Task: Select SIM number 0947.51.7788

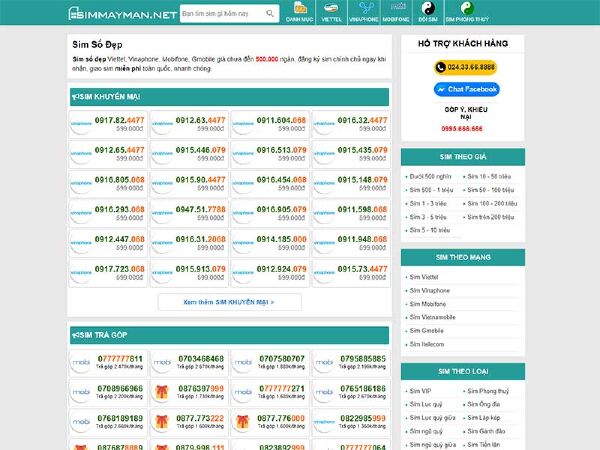Action: click(x=201, y=210)
